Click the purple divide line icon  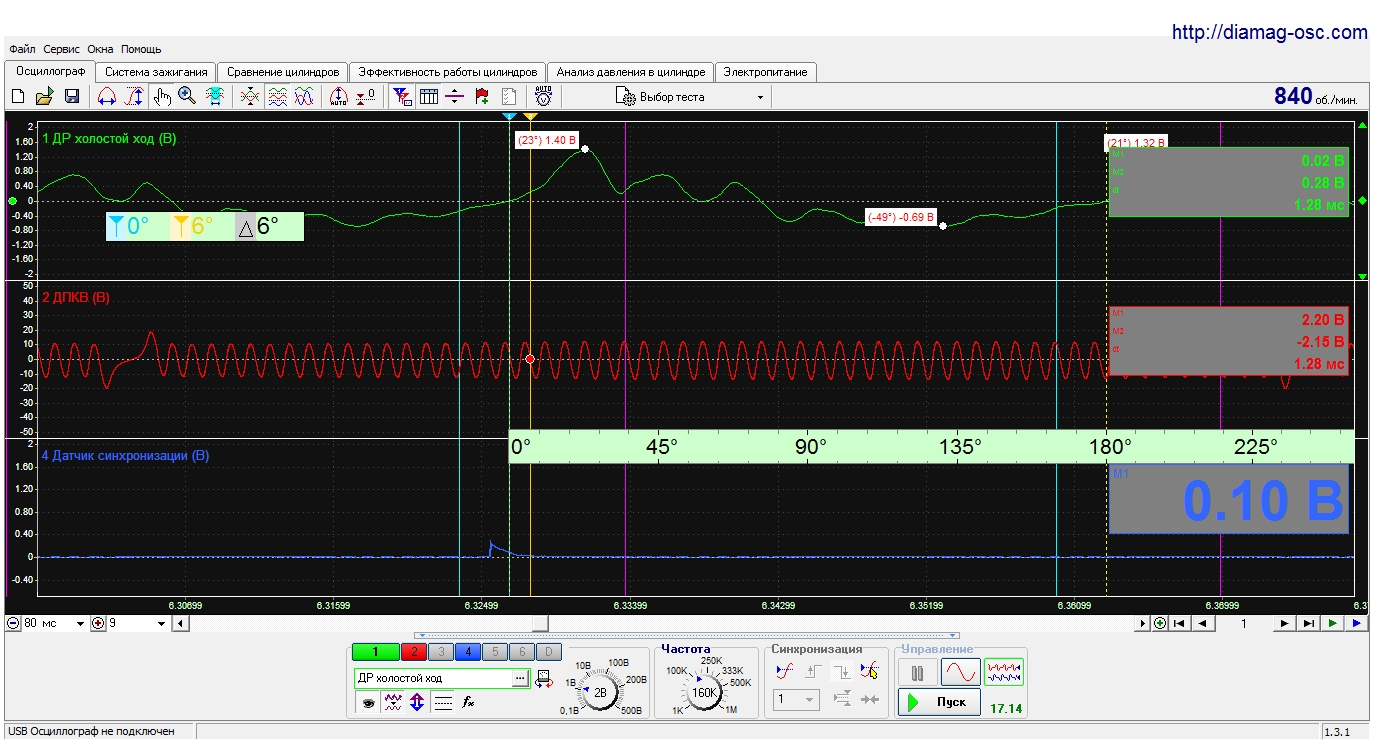455,97
